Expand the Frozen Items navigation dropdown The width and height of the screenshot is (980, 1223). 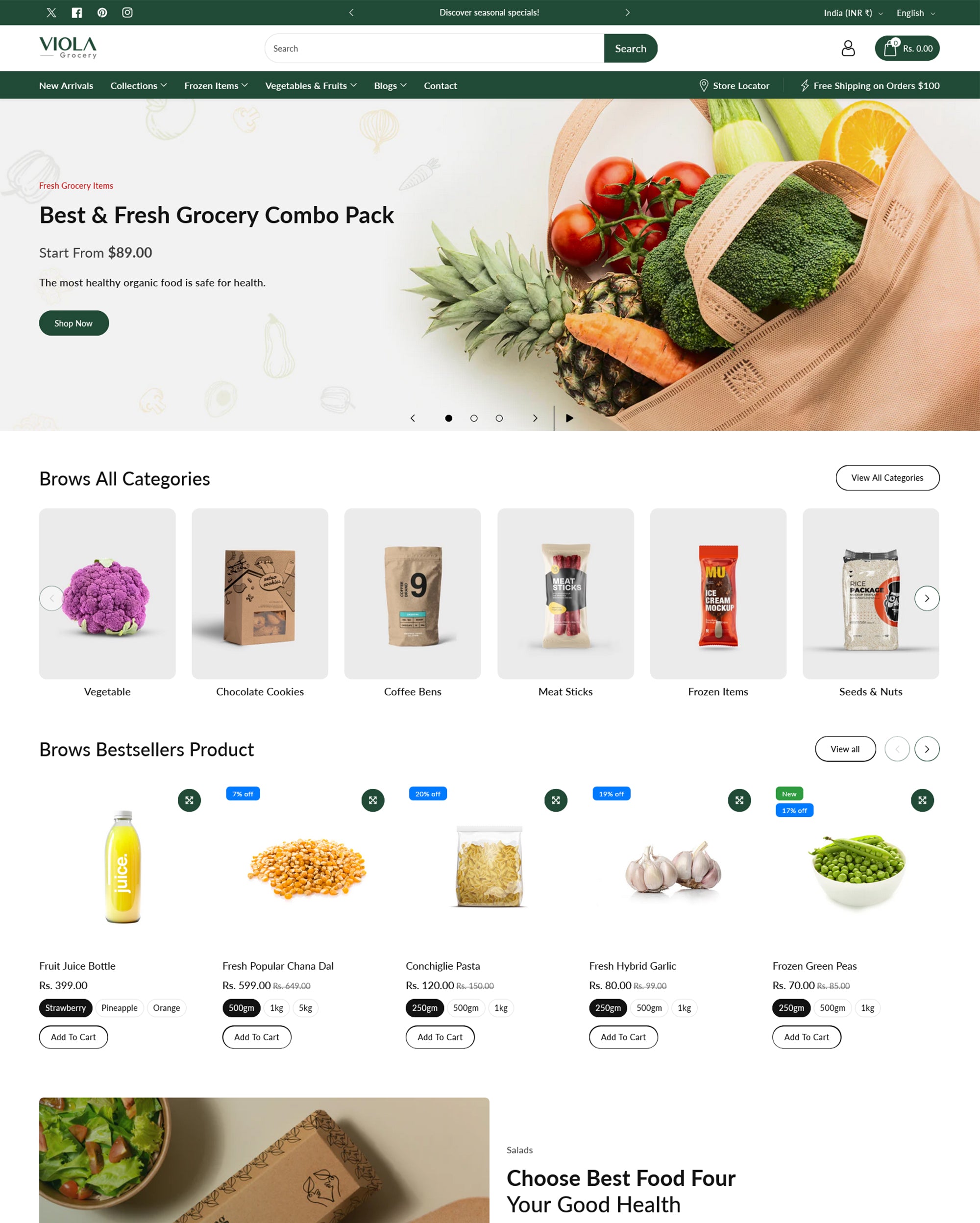[215, 85]
